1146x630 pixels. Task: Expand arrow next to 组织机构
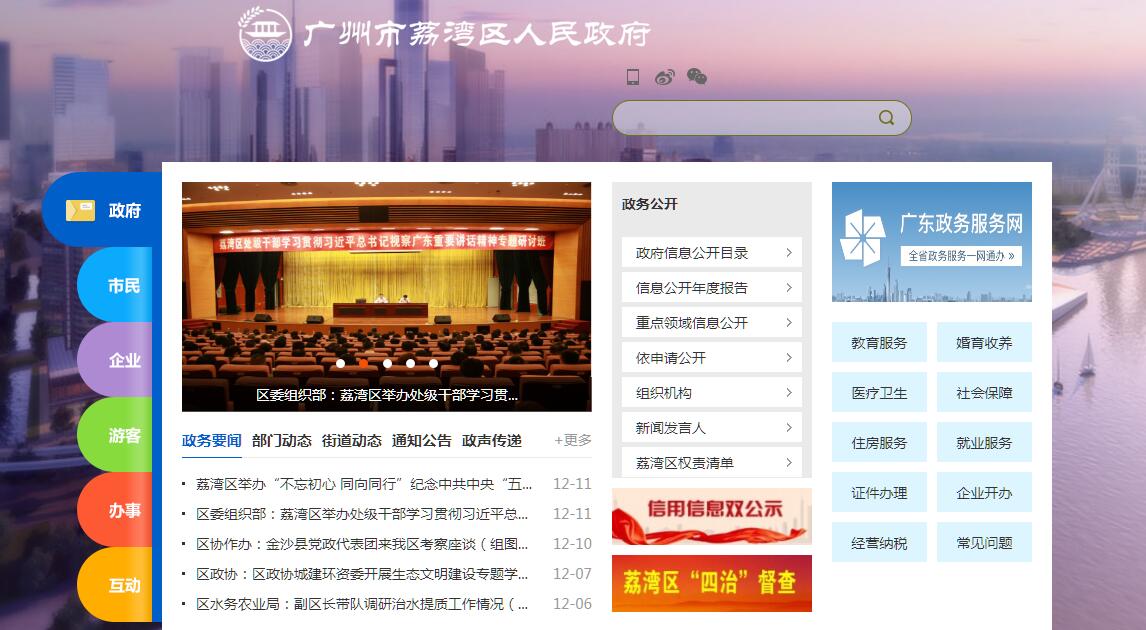click(789, 392)
